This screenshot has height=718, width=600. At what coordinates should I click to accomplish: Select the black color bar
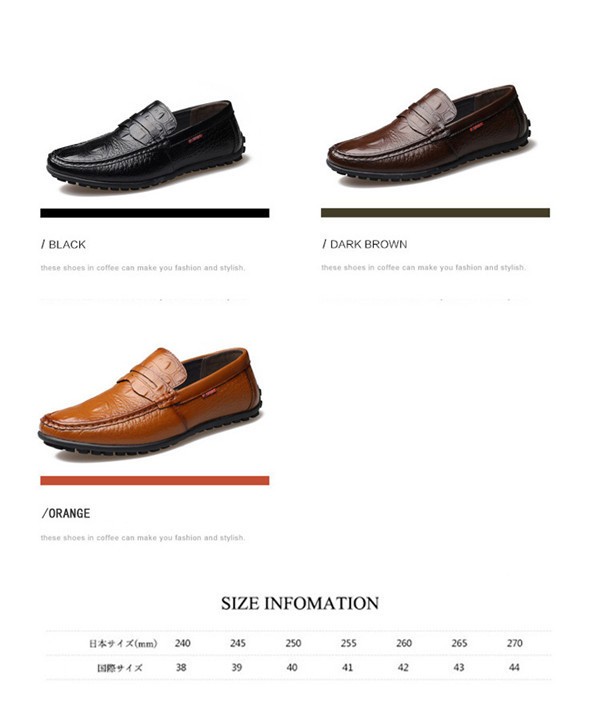pyautogui.click(x=155, y=213)
